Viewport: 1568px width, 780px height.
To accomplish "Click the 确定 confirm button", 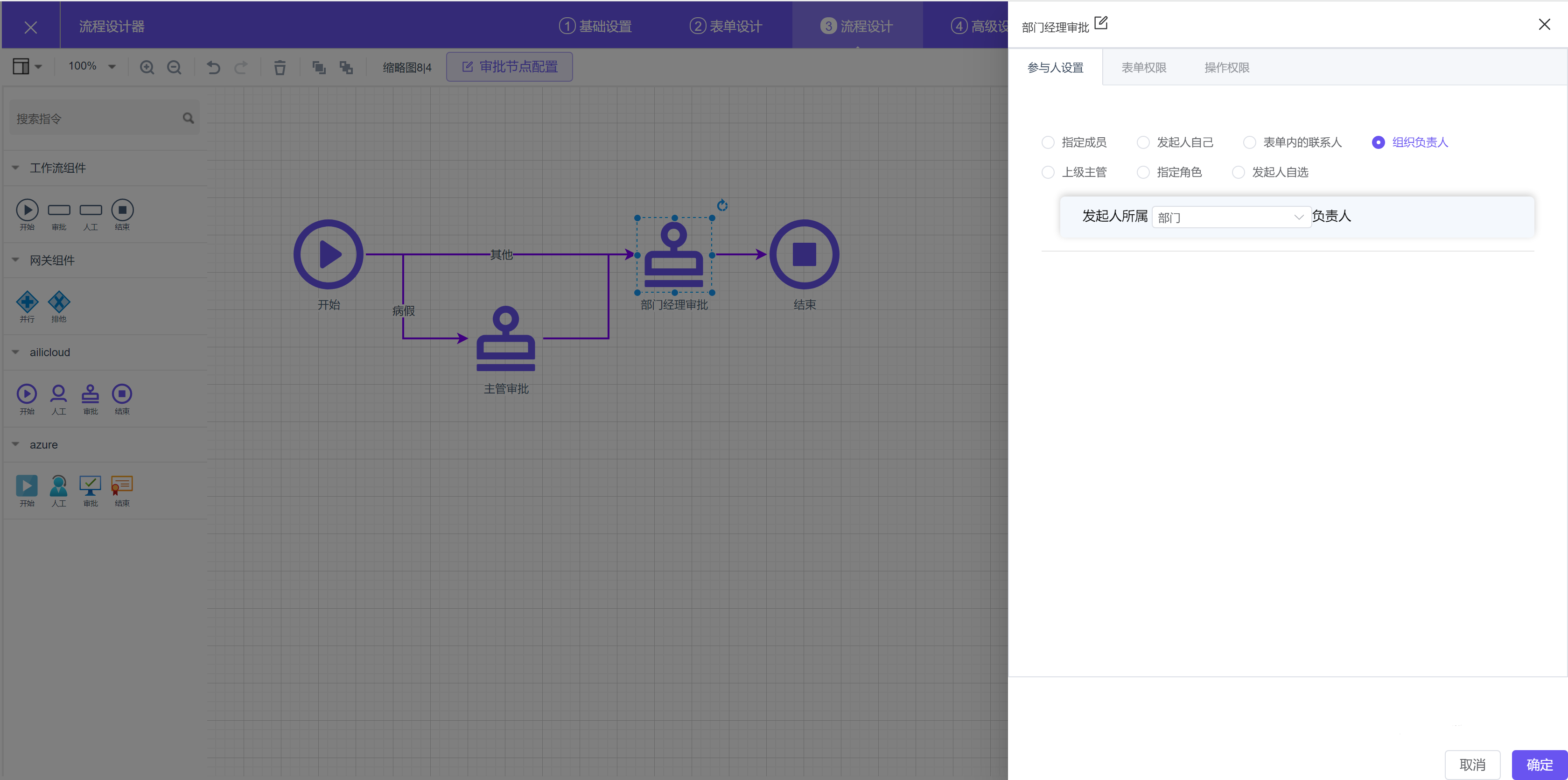I will tap(1539, 764).
